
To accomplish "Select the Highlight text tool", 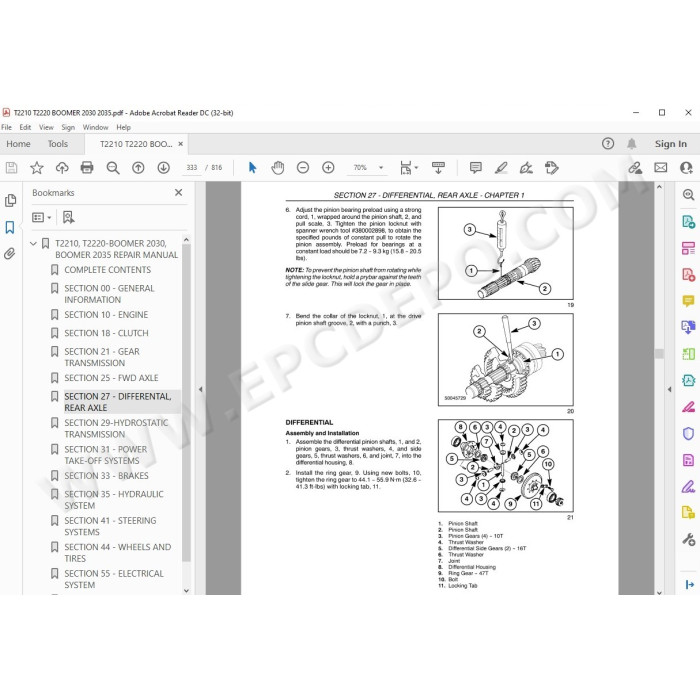I will [501, 168].
